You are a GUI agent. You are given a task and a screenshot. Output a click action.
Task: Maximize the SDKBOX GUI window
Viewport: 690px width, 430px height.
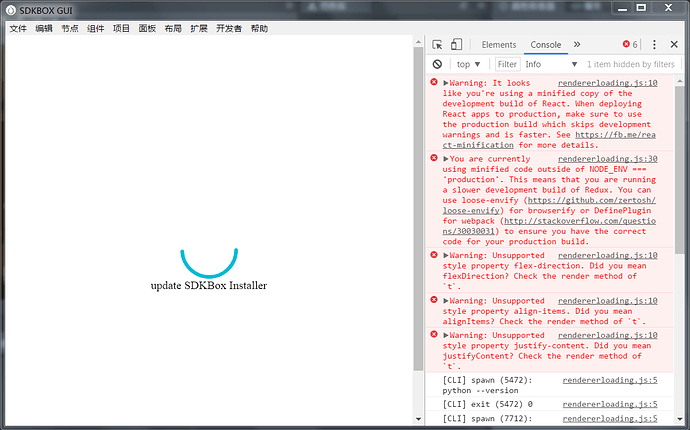[x=642, y=8]
